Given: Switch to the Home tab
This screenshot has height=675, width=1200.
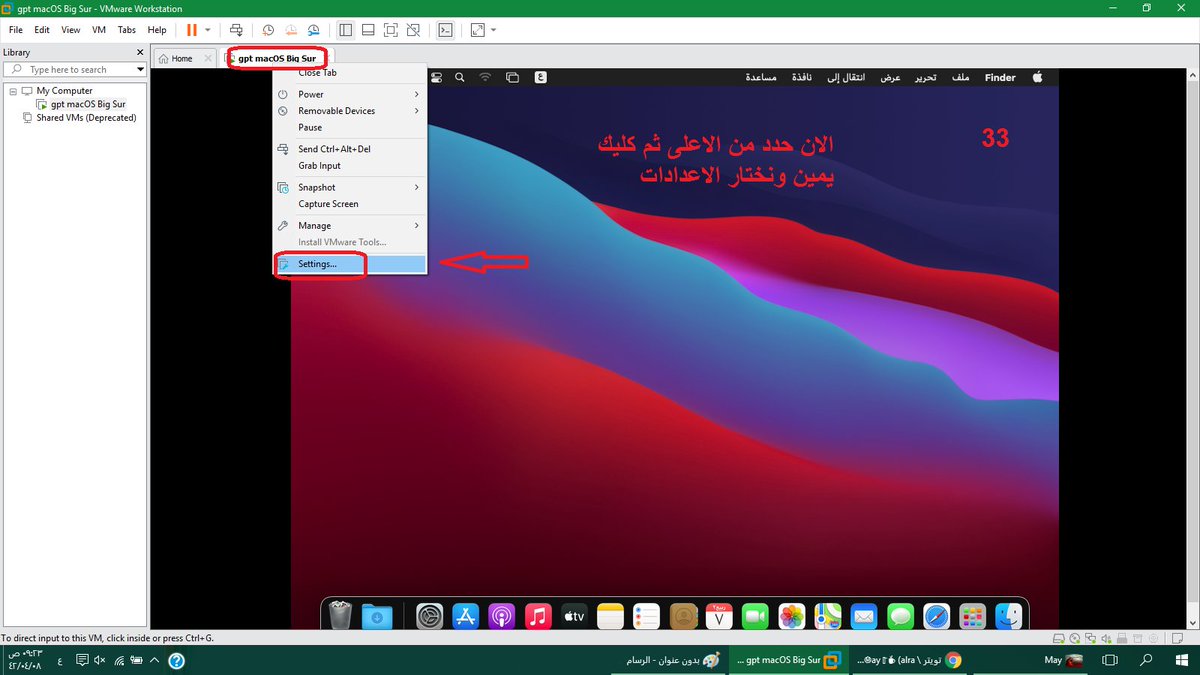Looking at the screenshot, I should tap(182, 58).
